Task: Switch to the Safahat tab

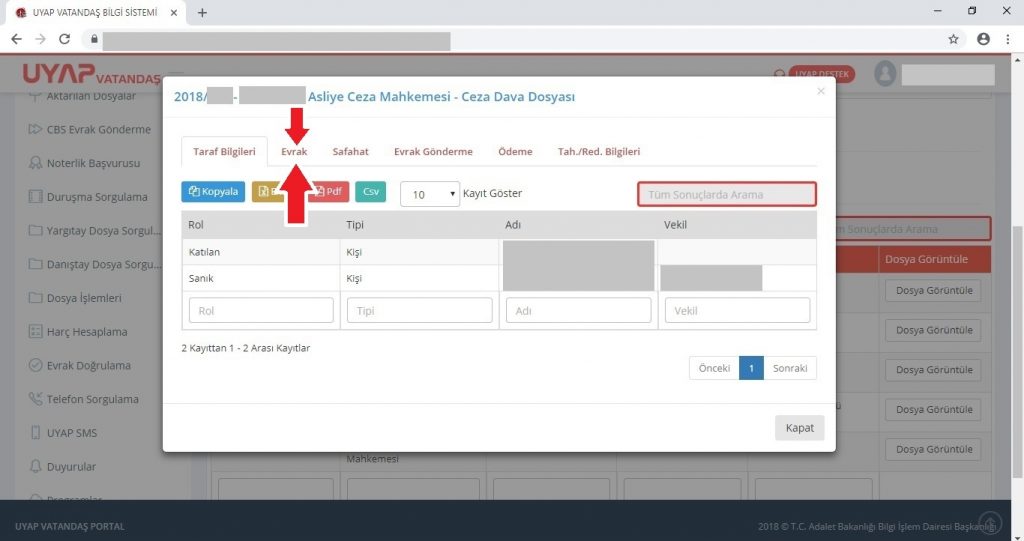Action: 350,152
